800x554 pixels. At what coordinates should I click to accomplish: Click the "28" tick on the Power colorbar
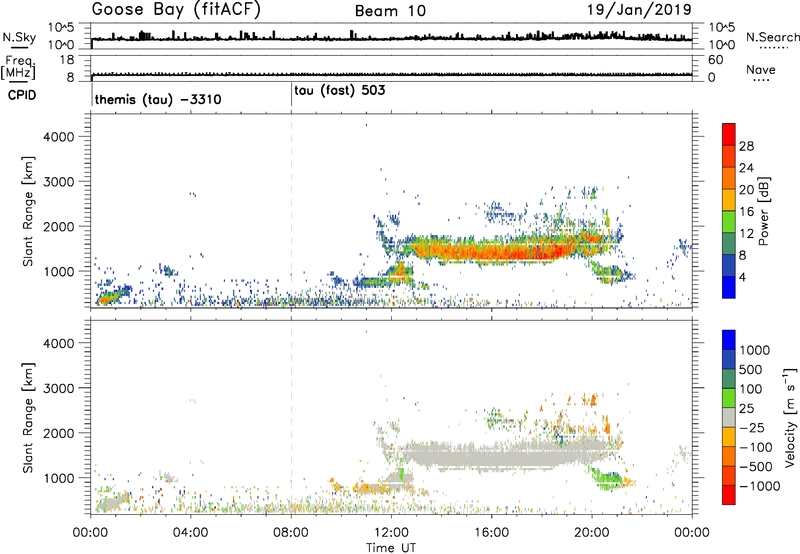[x=746, y=146]
